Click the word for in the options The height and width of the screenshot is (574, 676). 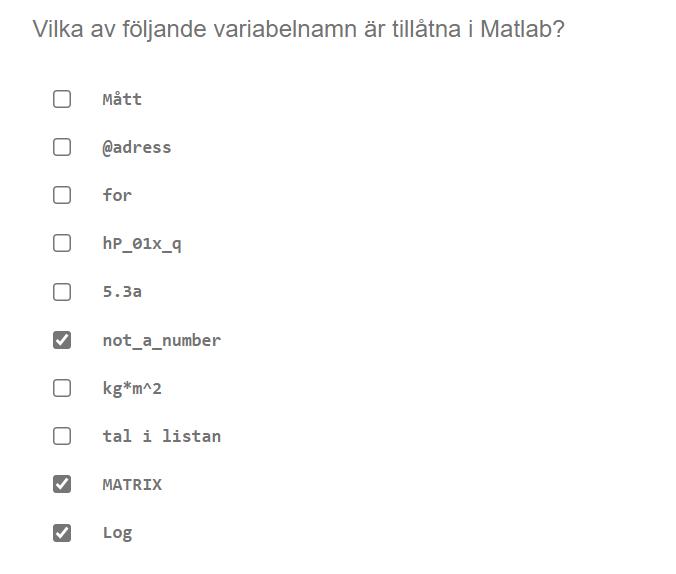tap(117, 195)
